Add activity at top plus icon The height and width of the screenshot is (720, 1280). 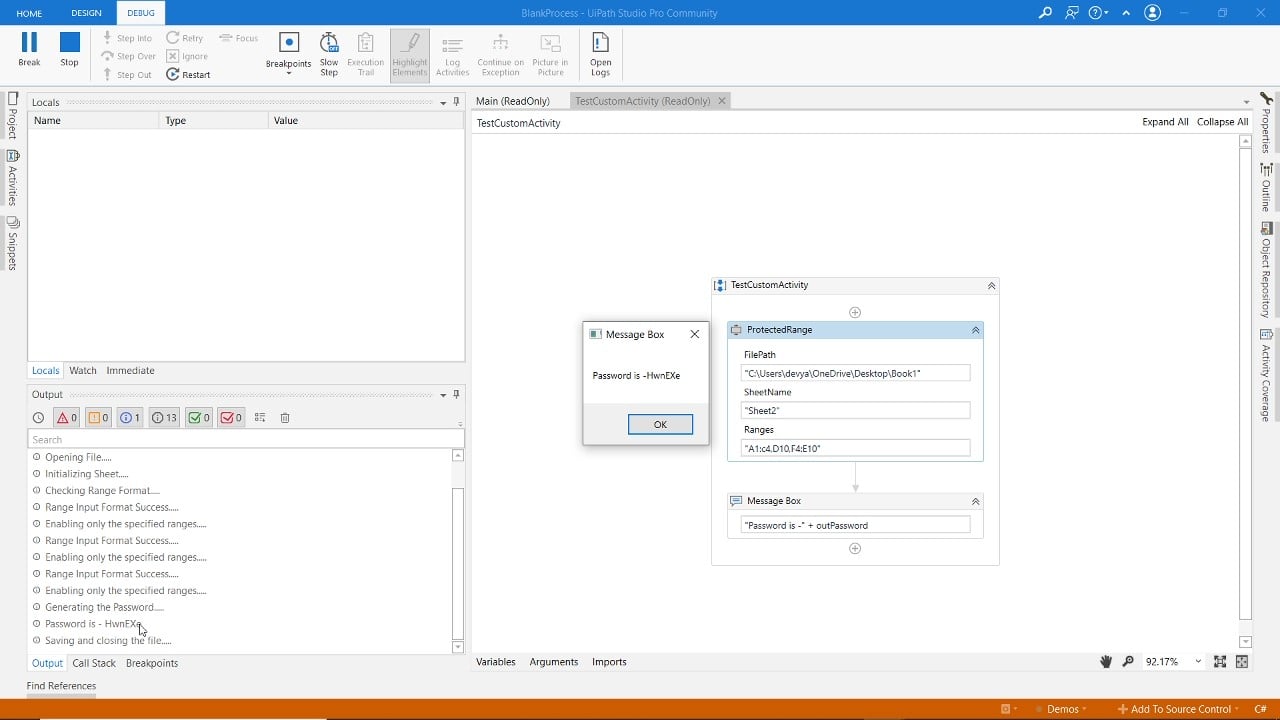pyautogui.click(x=855, y=312)
